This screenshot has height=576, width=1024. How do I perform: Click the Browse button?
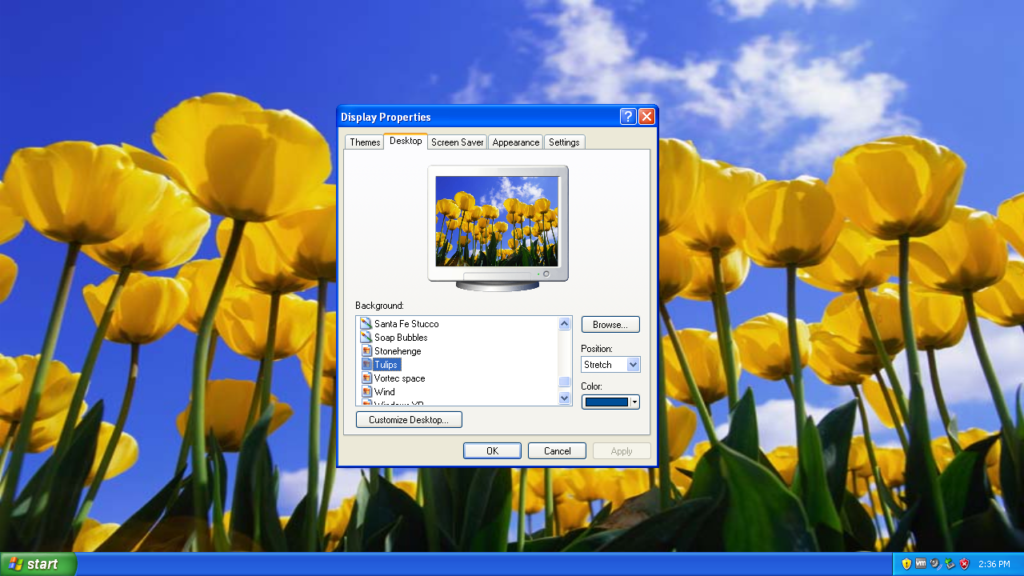(610, 324)
